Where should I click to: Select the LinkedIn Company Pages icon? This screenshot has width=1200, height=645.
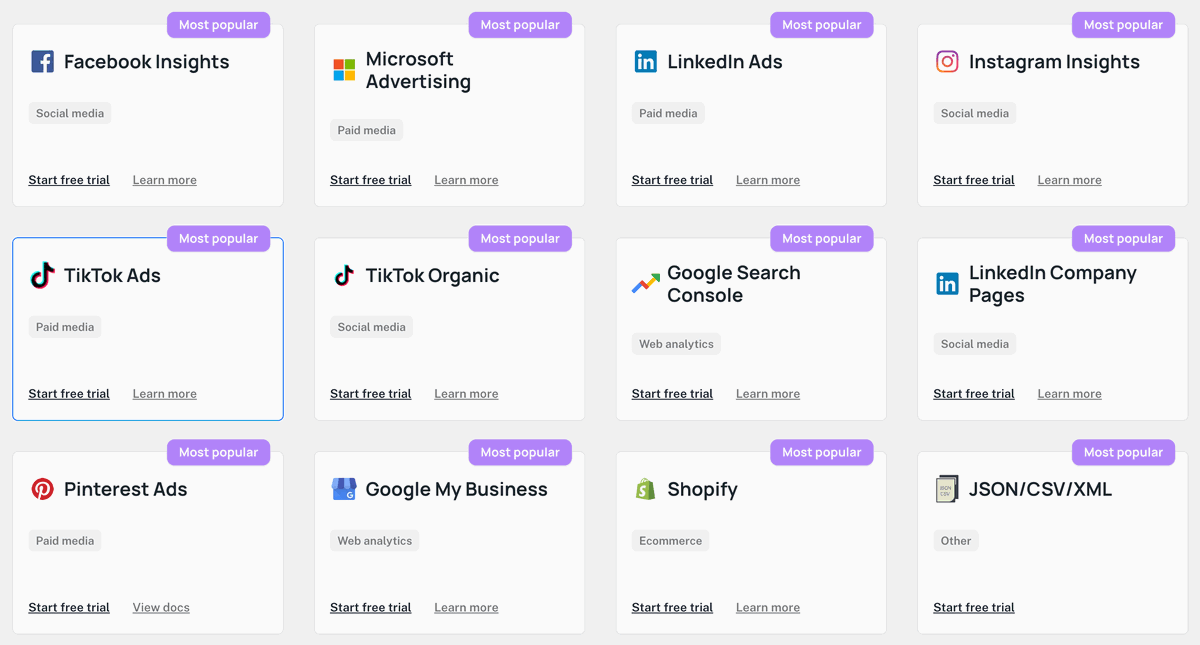pyautogui.click(x=946, y=283)
